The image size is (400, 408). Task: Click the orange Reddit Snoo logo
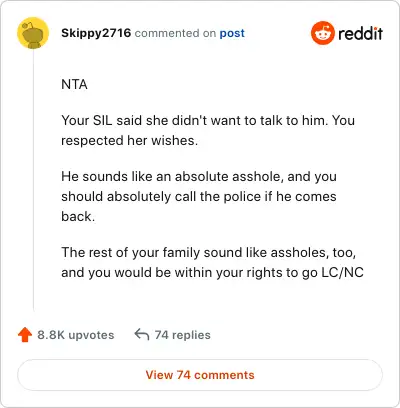(322, 33)
